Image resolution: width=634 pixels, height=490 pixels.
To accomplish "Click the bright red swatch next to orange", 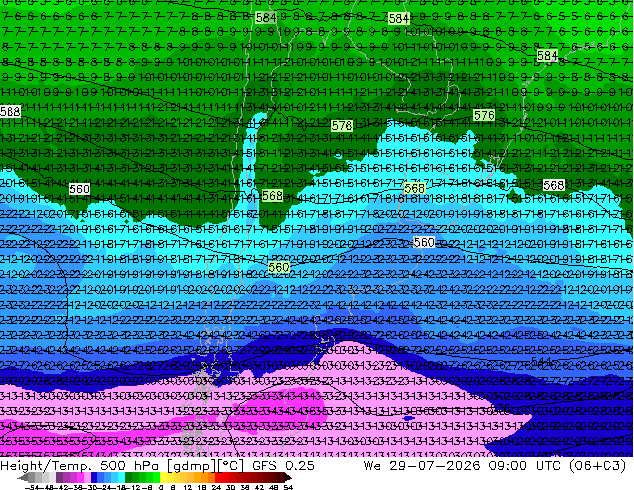I will tap(218, 477).
